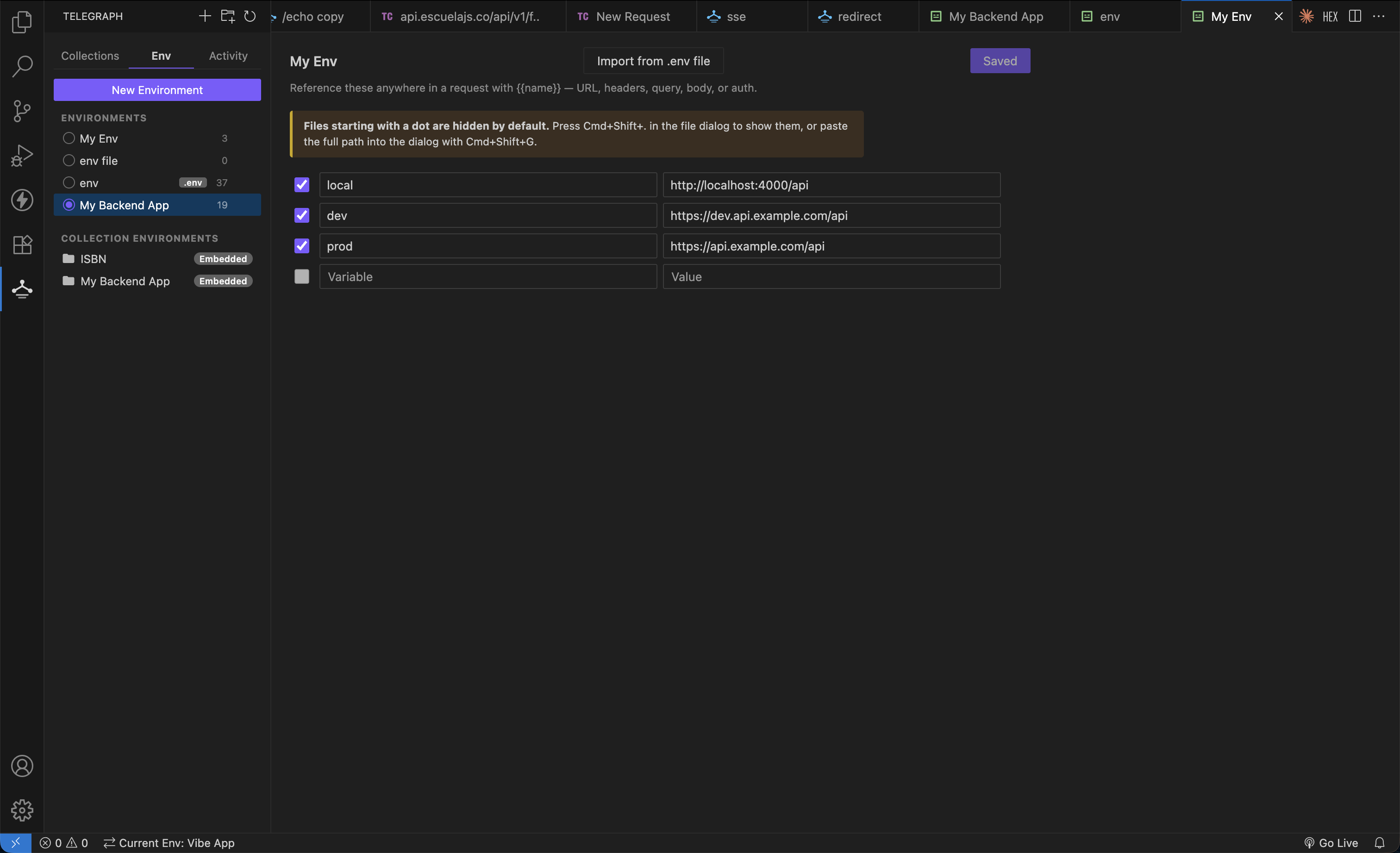
Task: Click the .env badge on env row
Action: point(193,182)
